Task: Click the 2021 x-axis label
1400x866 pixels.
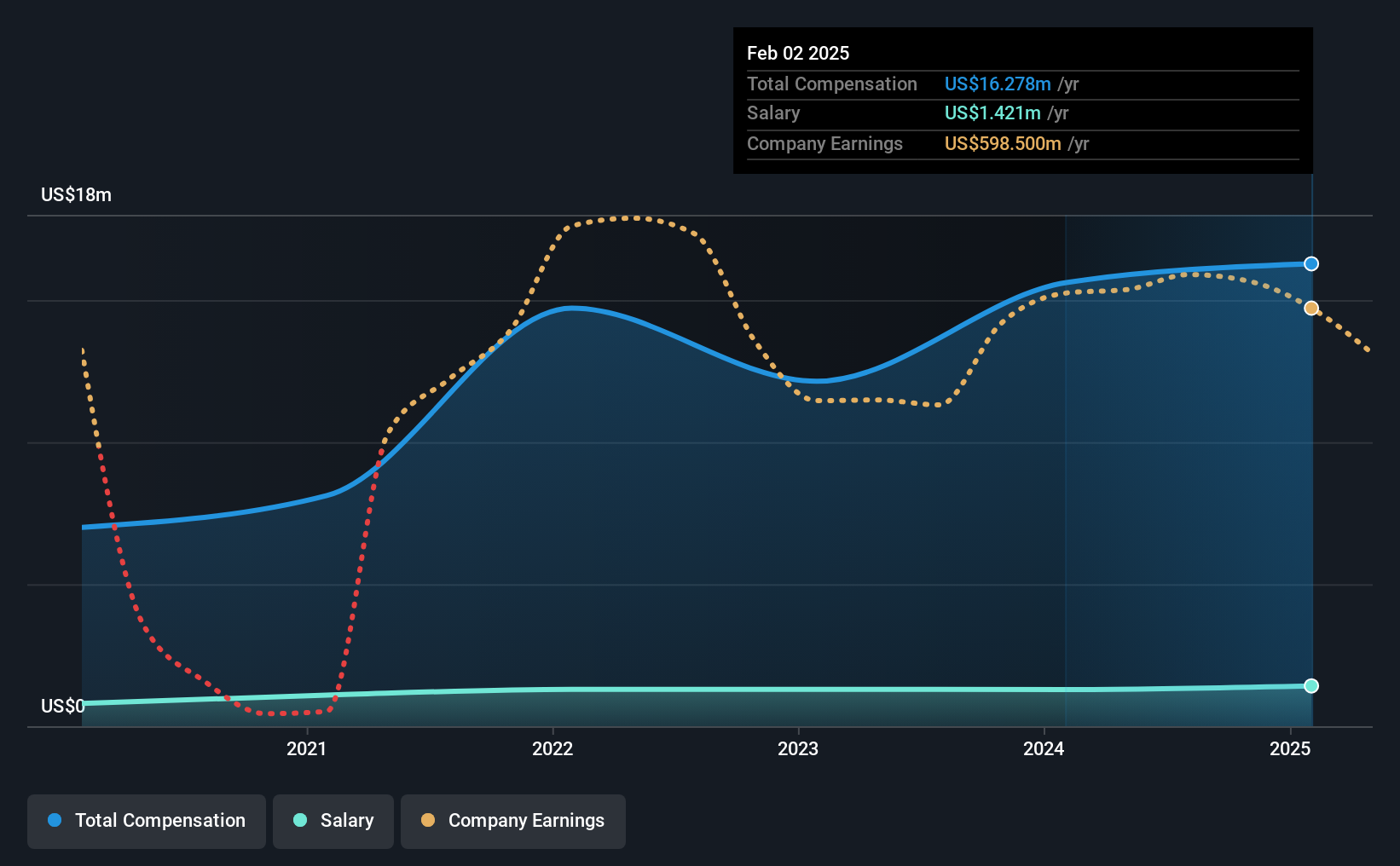Action: (306, 748)
